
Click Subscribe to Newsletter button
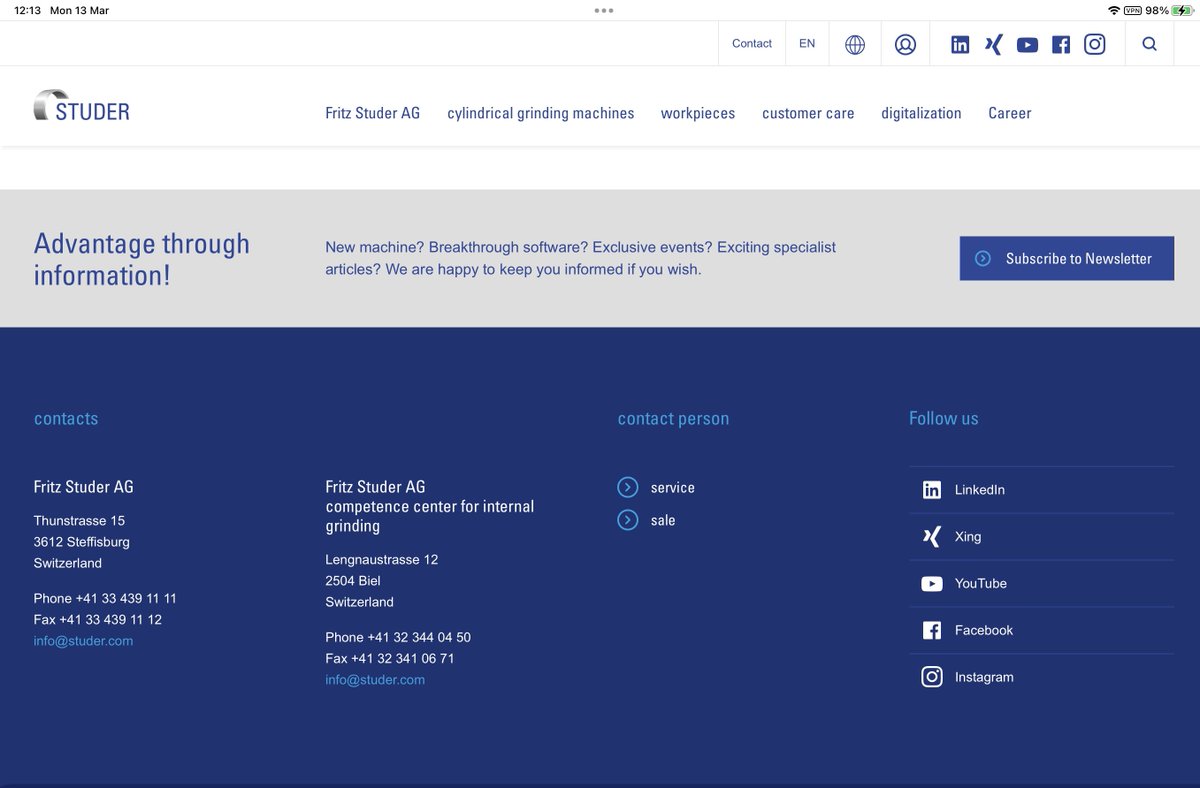[x=1067, y=258]
